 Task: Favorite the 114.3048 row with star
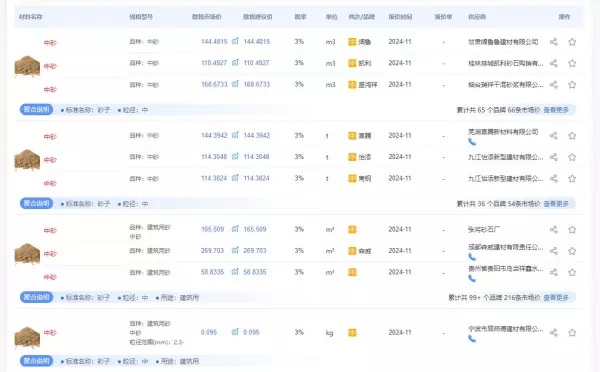pos(572,157)
